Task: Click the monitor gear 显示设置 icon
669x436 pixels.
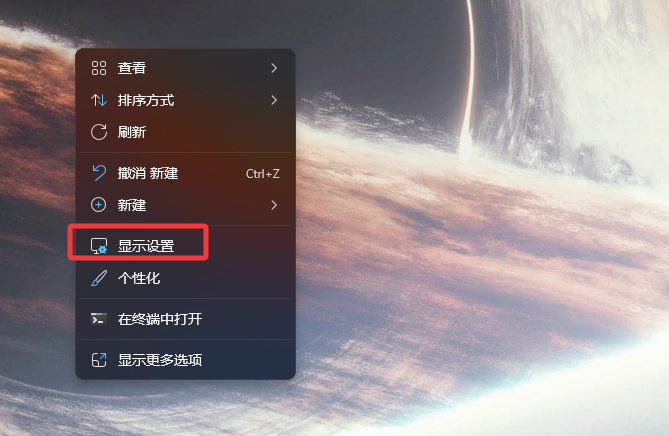Action: coord(99,246)
